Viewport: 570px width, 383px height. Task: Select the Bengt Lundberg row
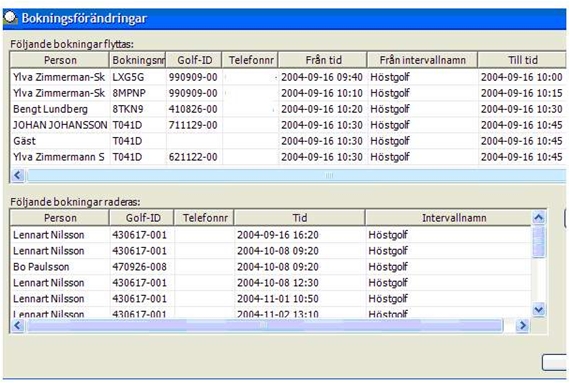tap(288, 109)
